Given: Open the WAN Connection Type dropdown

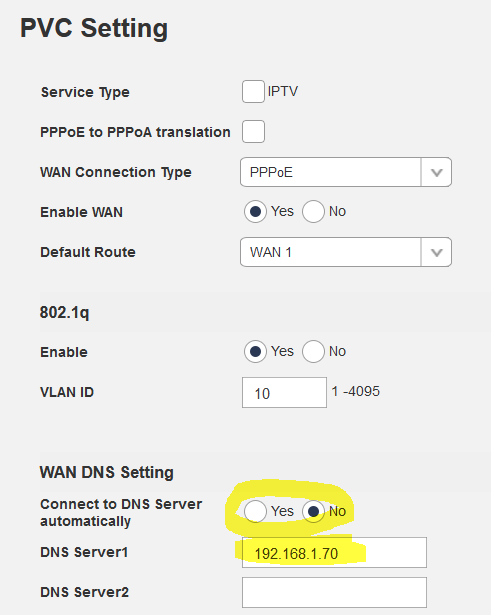Looking at the screenshot, I should click(346, 172).
